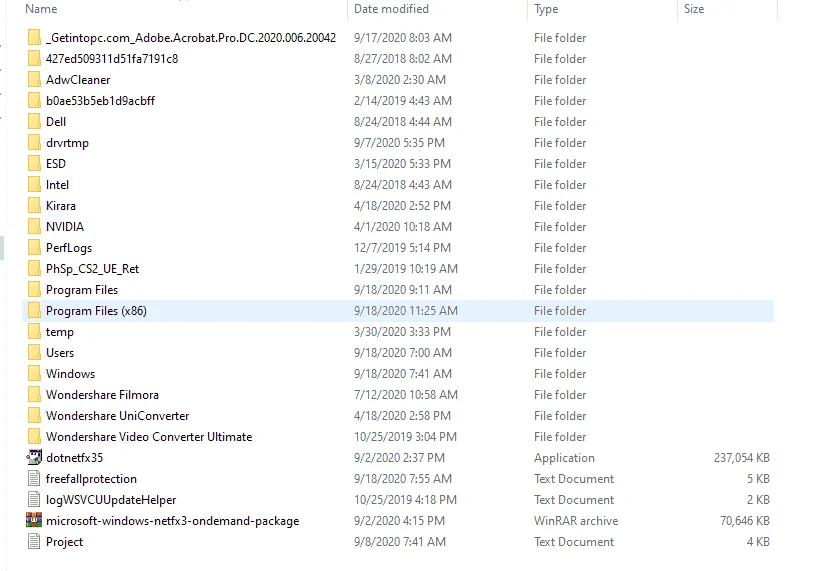This screenshot has width=814, height=571.
Task: Sort by the Type column header
Action: pos(546,9)
